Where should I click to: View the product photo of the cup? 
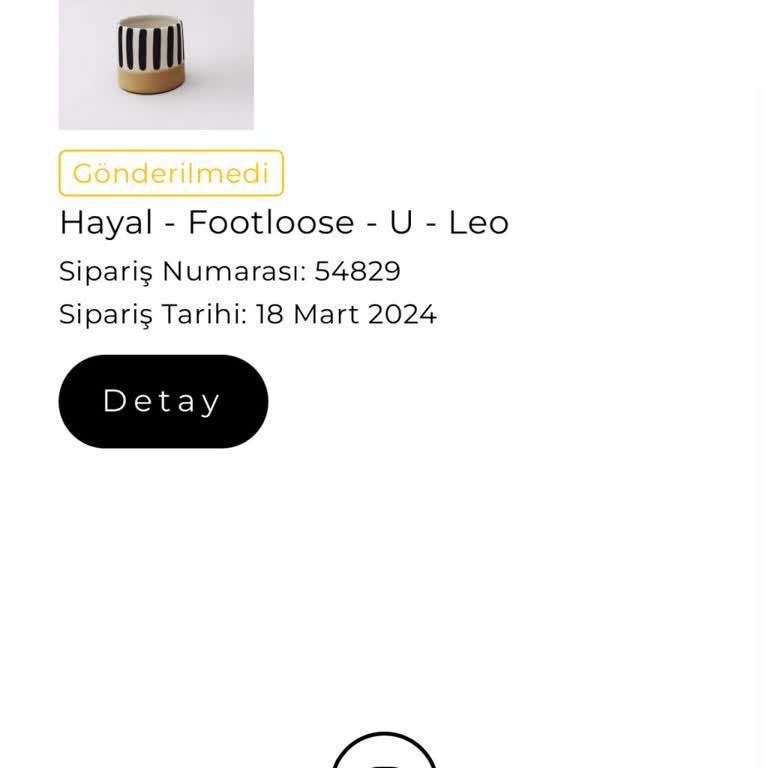point(156,62)
